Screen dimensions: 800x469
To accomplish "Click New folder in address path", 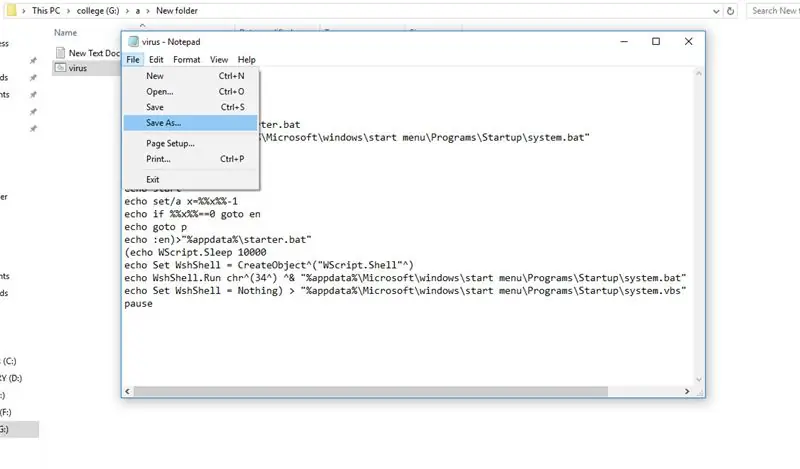I will (177, 11).
